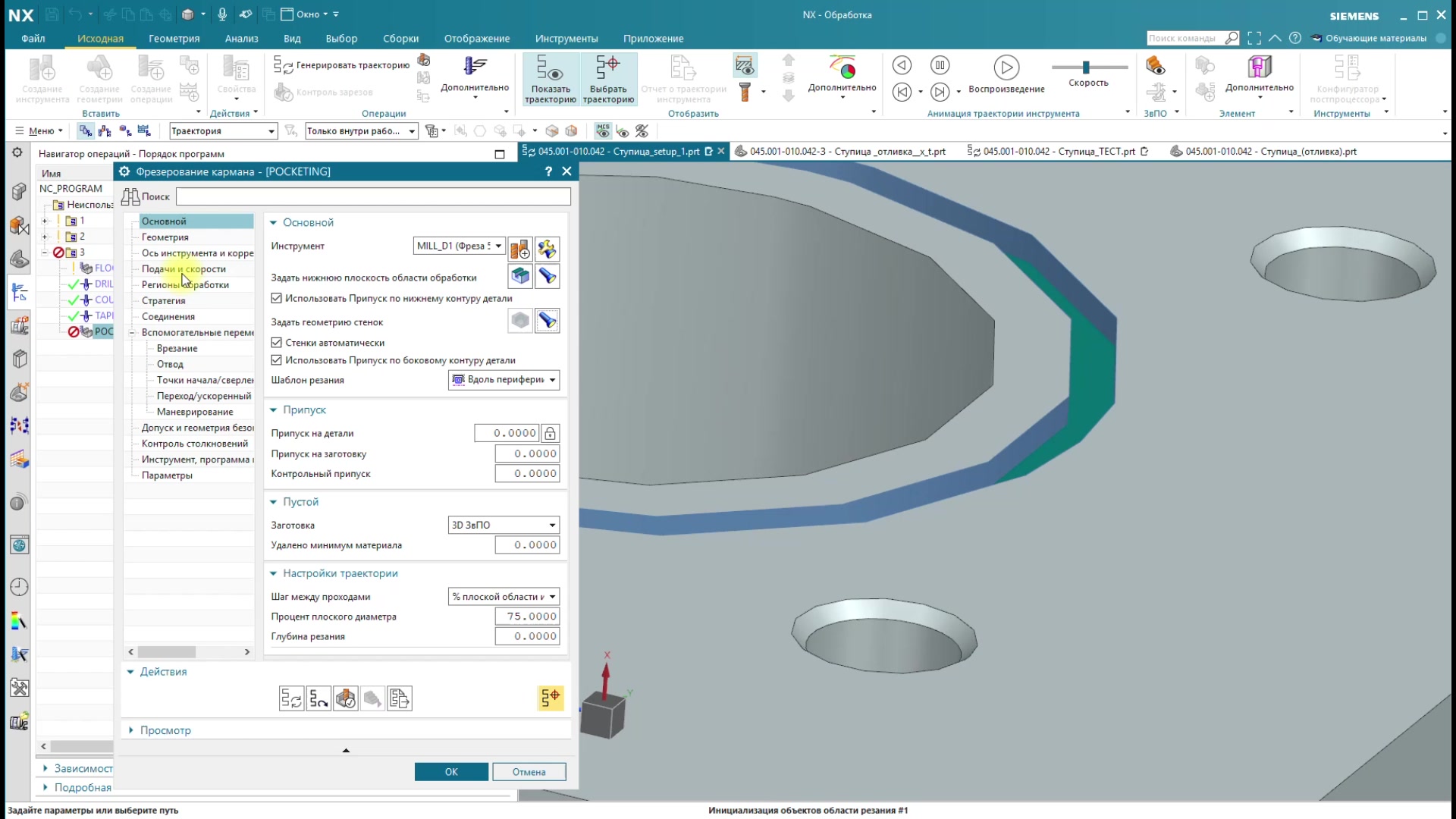Click Показать траекторию ribbon button
Screen dimensions: 1456x819
(551, 79)
